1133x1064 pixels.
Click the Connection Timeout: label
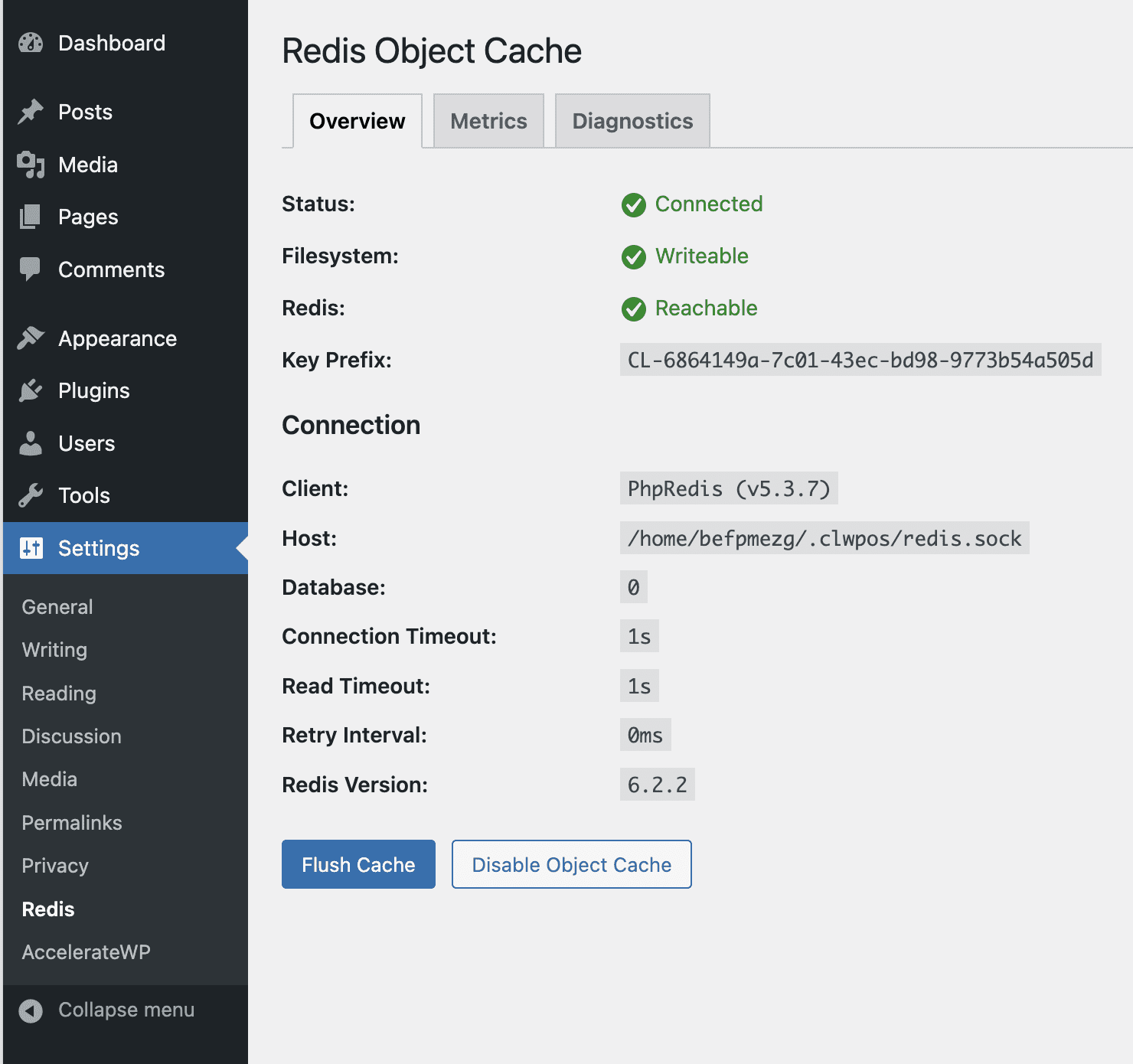(x=390, y=637)
